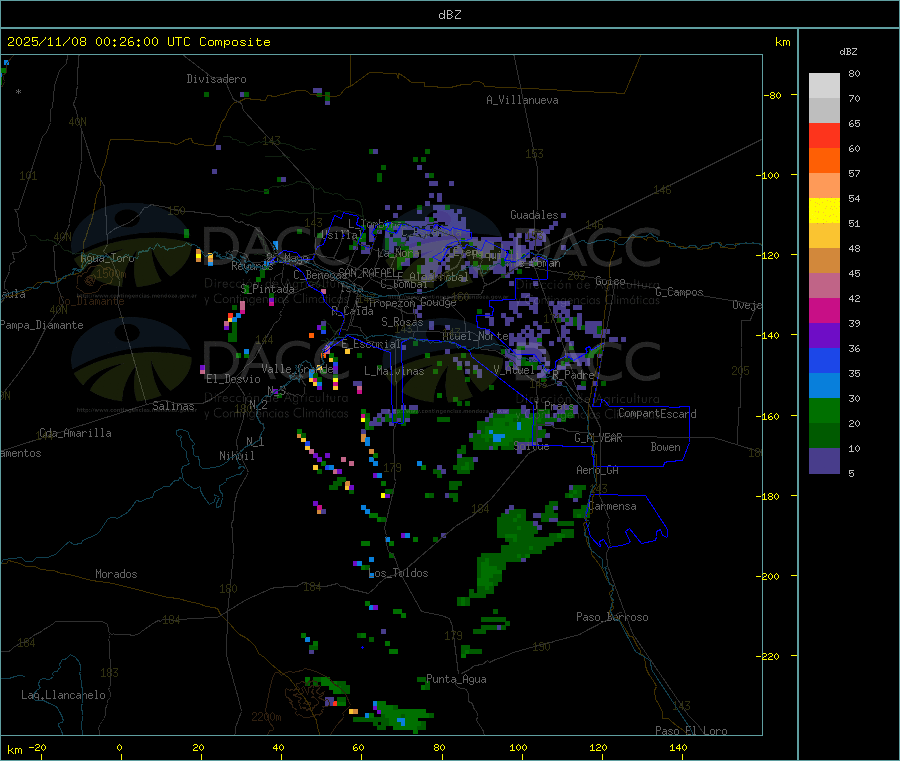
Task: Click the '42' value on the legend scale
Action: [x=854, y=298]
